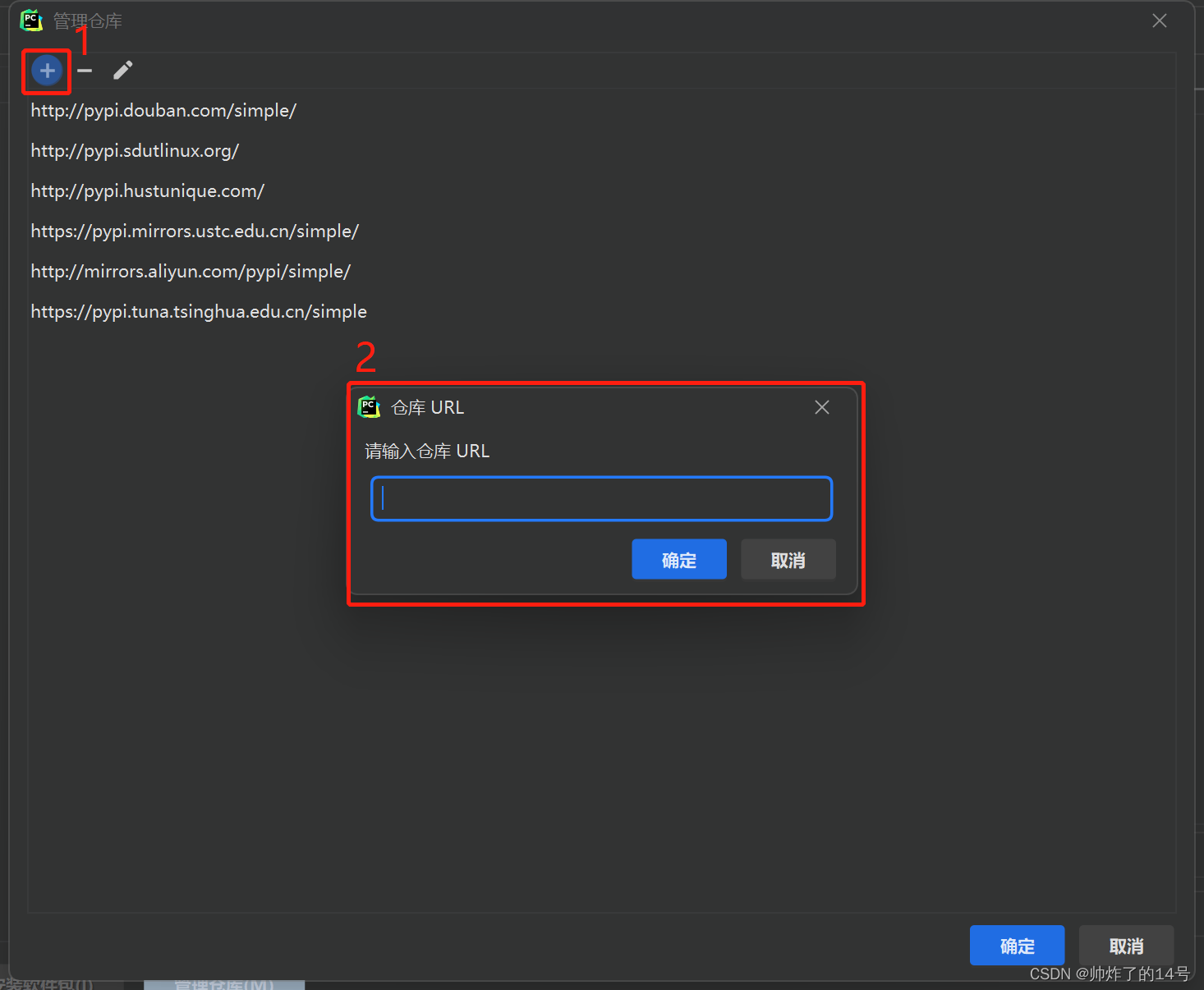Close the 仓库 URL dialog
Screen dimensions: 1204x990
pyautogui.click(x=822, y=407)
